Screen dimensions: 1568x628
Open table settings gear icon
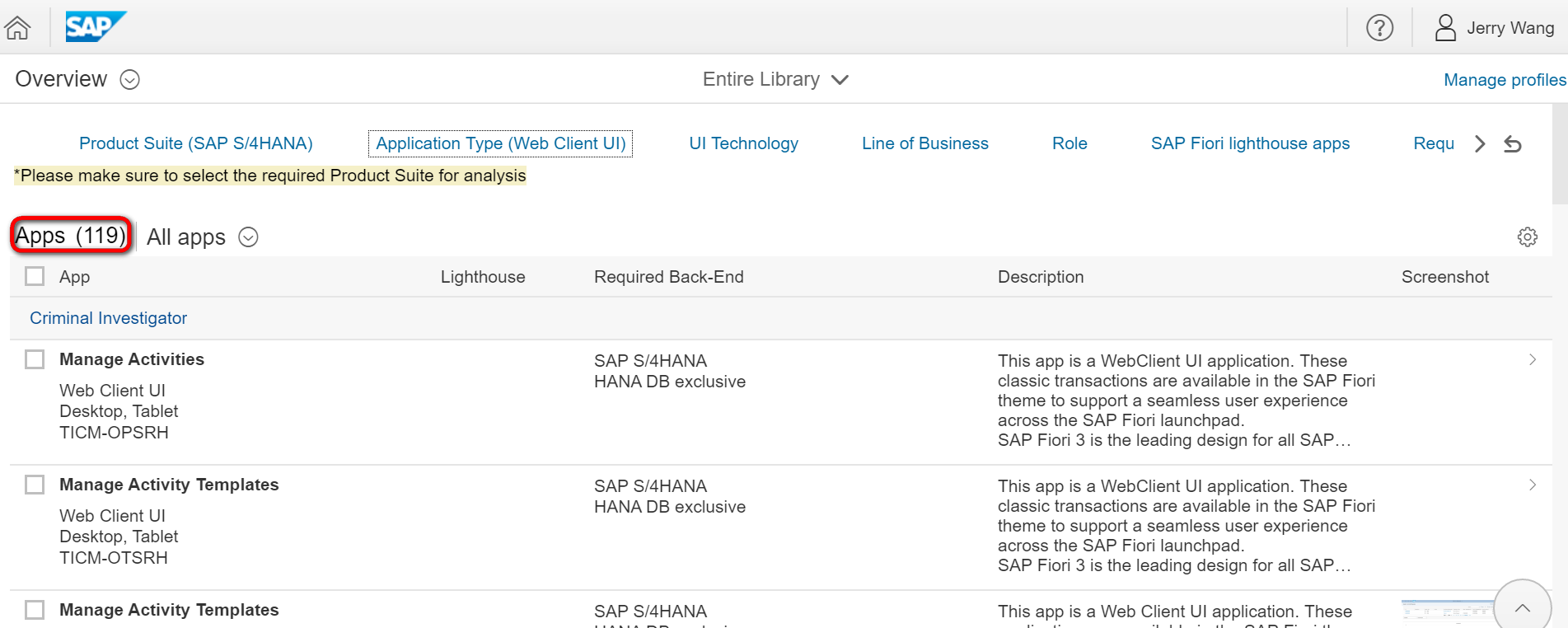coord(1527,237)
